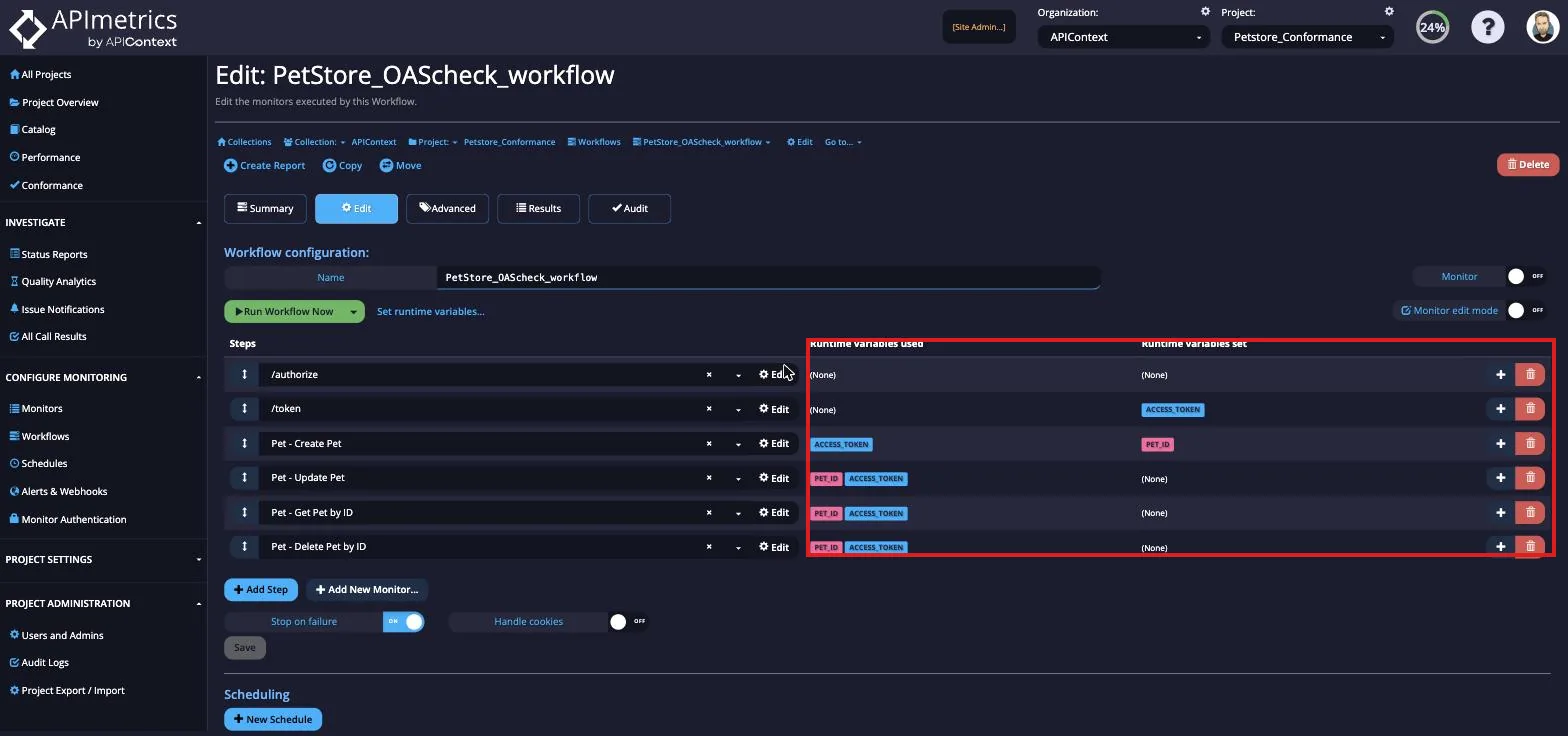The height and width of the screenshot is (736, 1568).
Task: Switch to the Advanced tab
Action: 447,208
